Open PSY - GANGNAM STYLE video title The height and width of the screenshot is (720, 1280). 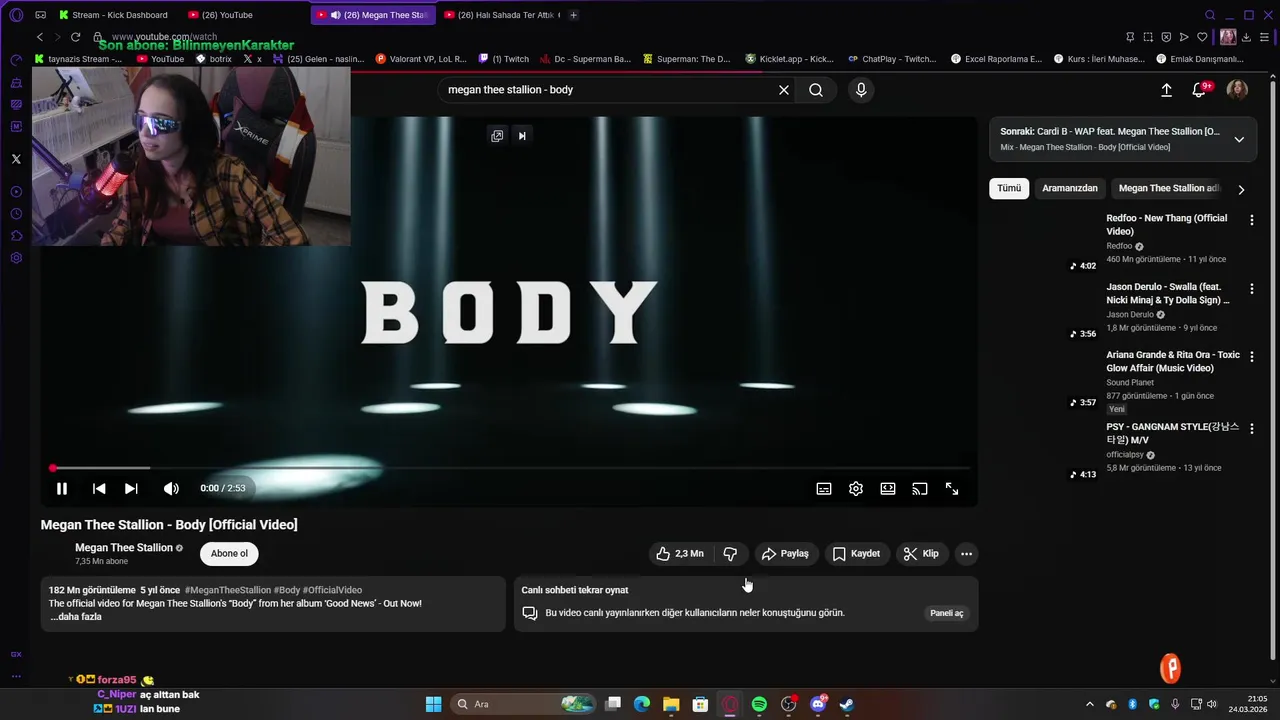point(1172,433)
